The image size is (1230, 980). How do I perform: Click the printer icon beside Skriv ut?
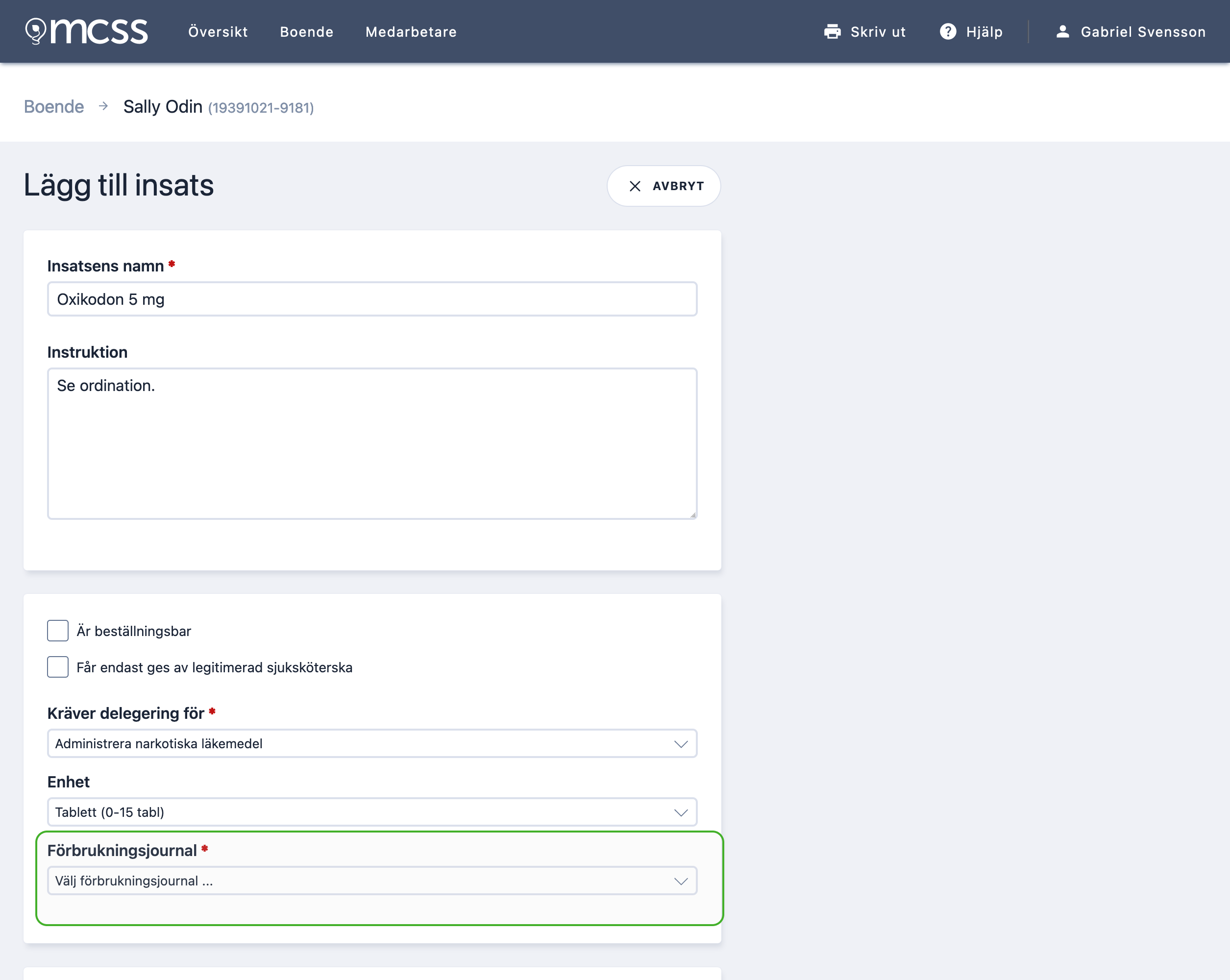pyautogui.click(x=833, y=31)
